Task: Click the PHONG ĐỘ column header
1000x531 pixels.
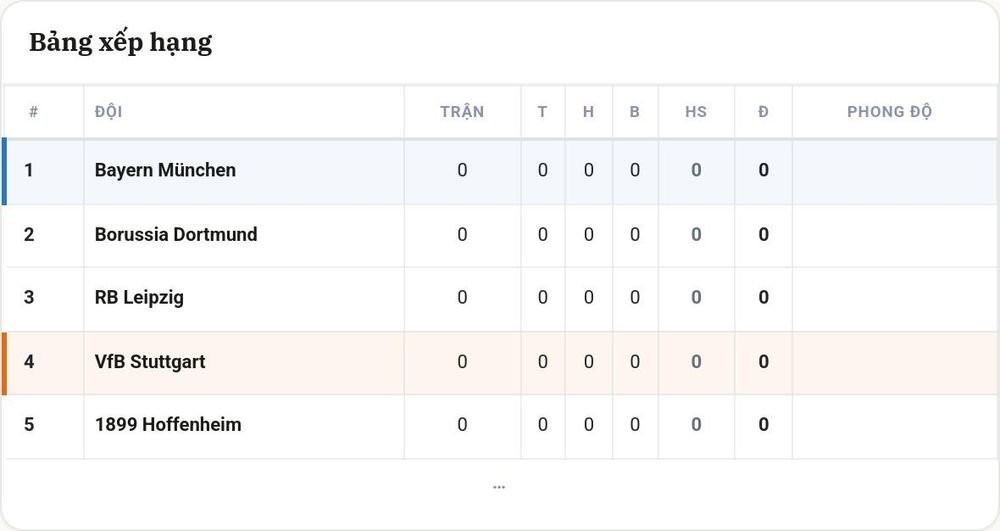Action: click(889, 112)
